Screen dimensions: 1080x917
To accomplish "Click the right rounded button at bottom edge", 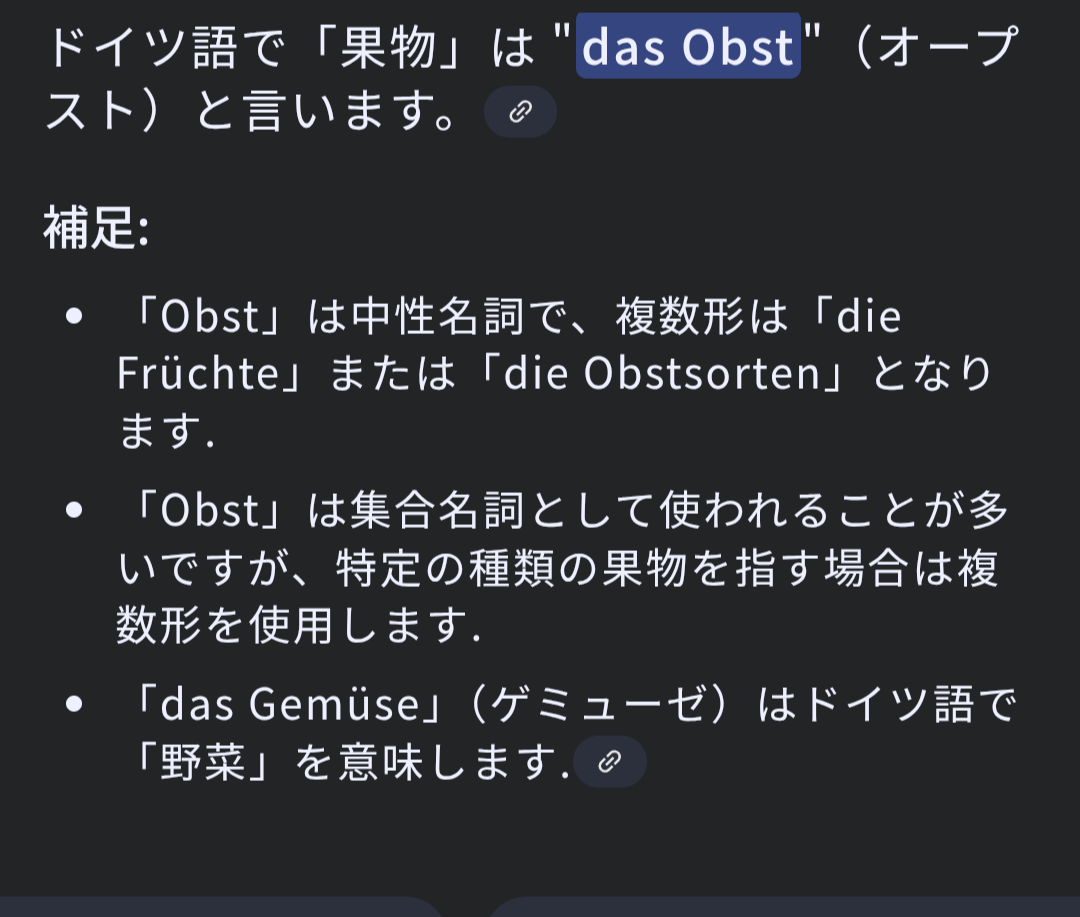I will [x=784, y=907].
